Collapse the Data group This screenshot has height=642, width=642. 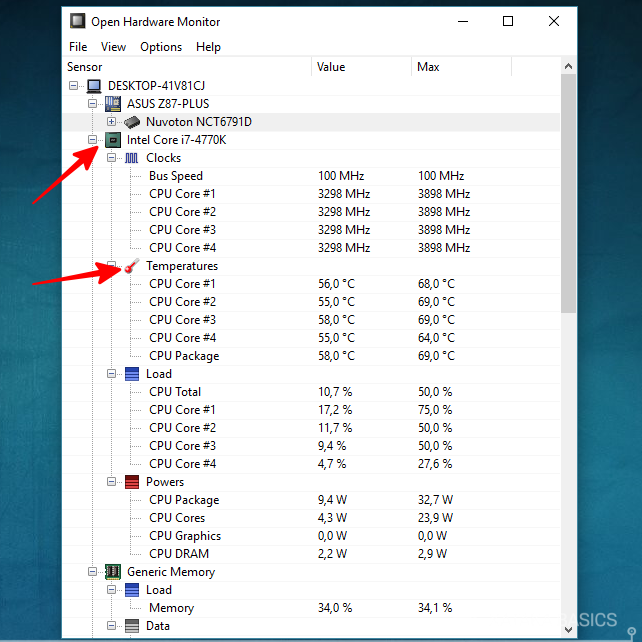111,626
